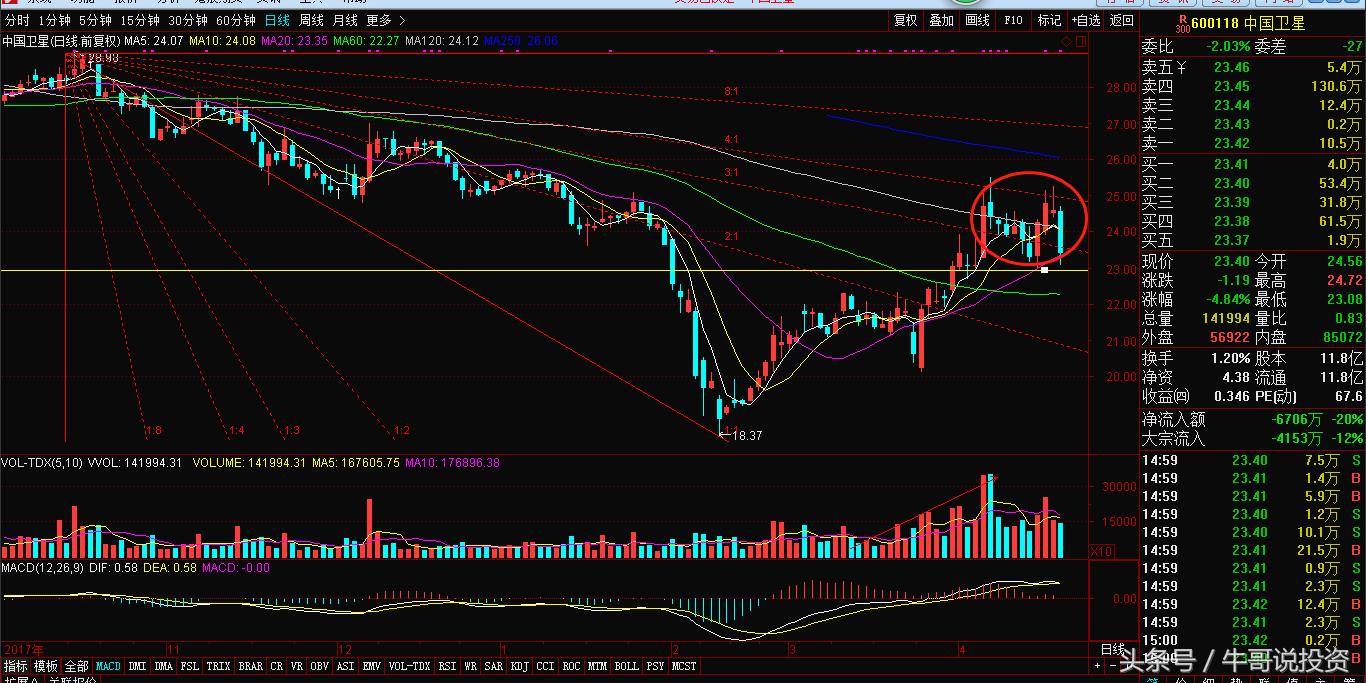Switch to the KDJ indicator
Viewport: 1366px width, 683px height.
coord(520,666)
